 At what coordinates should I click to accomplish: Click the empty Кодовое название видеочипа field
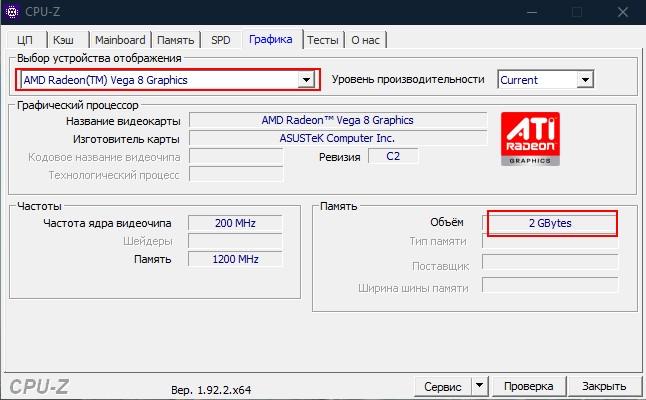click(236, 157)
